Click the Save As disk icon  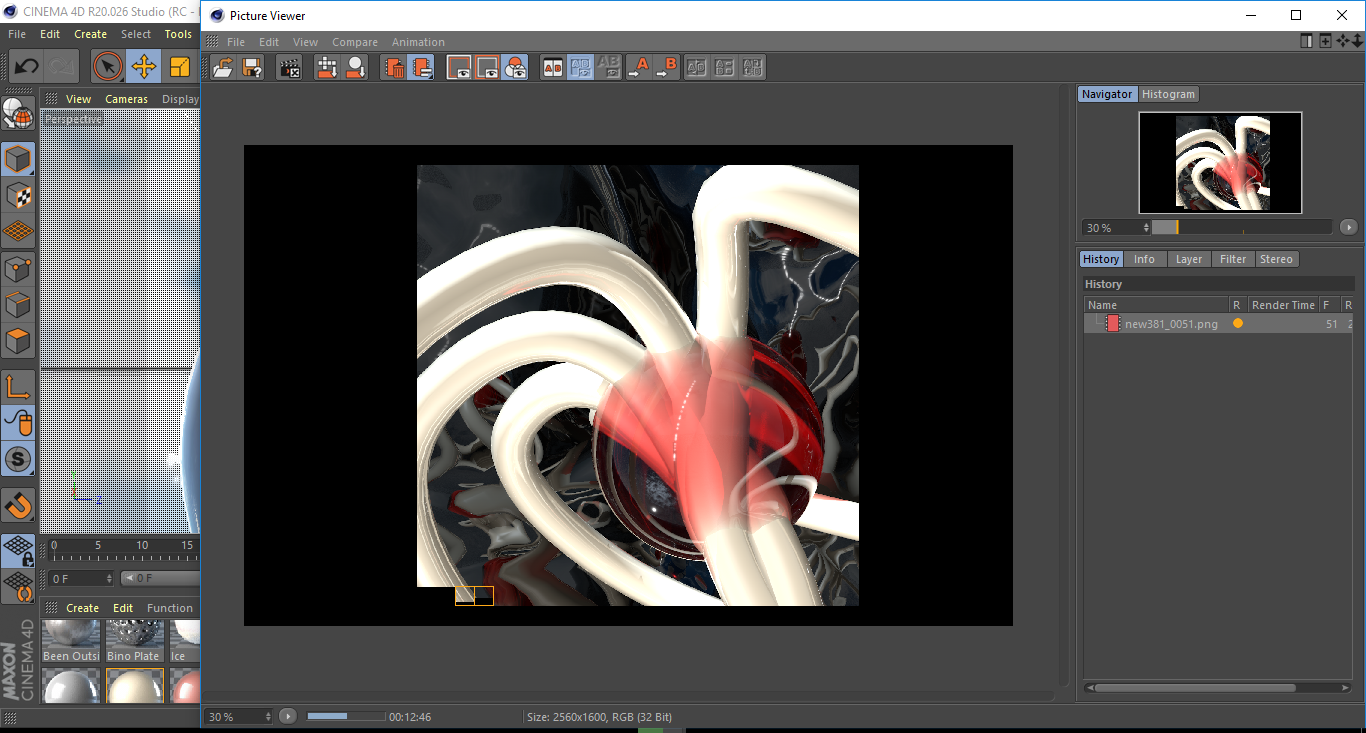(252, 68)
